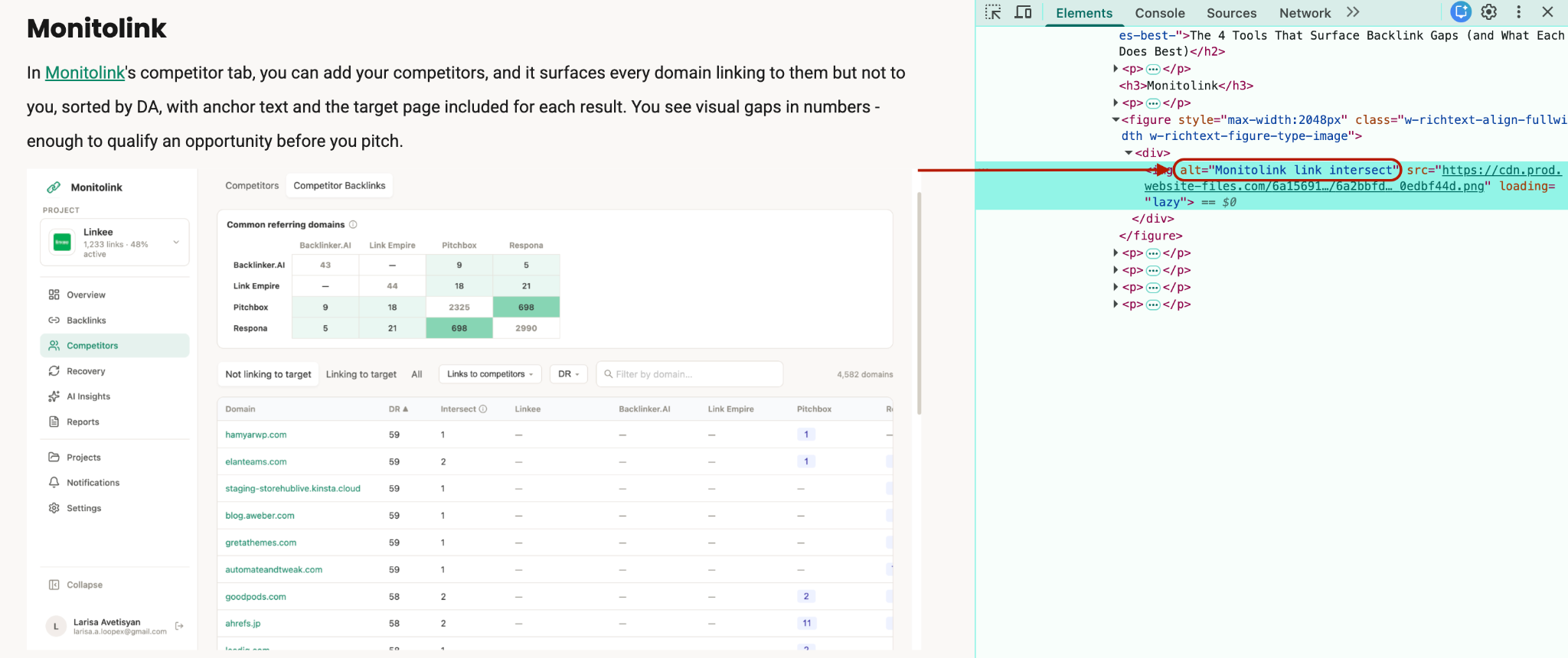Select the alt="Monitolink link intersect" attribute
This screenshot has width=1568, height=658.
click(1287, 170)
